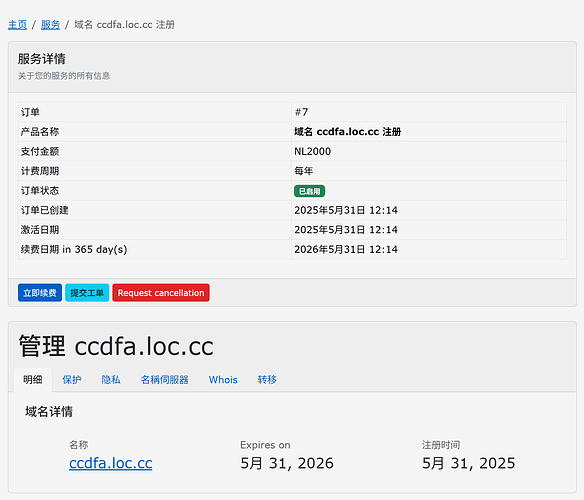The image size is (584, 500).
Task: Open the ccdfa.loc.cc domain name link
Action: (111, 463)
